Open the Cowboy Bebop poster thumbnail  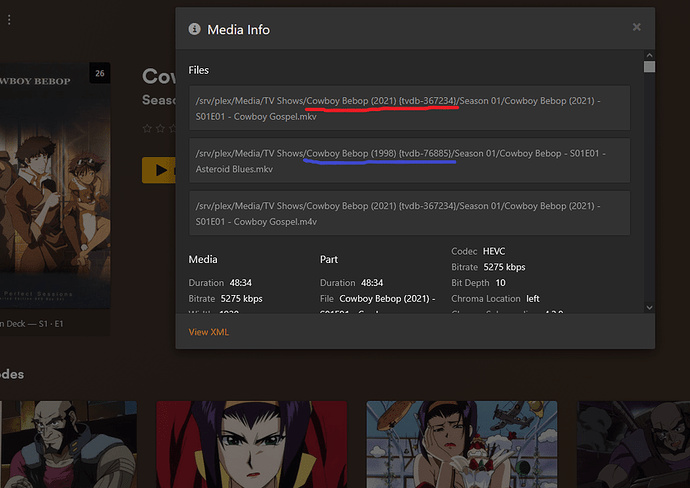[55, 185]
